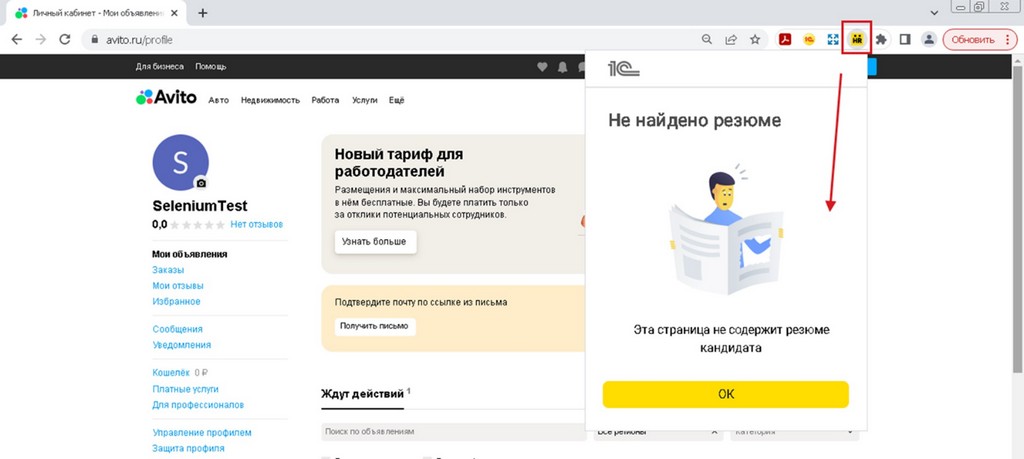The width and height of the screenshot is (1024, 459).
Task: Reload the page
Action: click(65, 39)
